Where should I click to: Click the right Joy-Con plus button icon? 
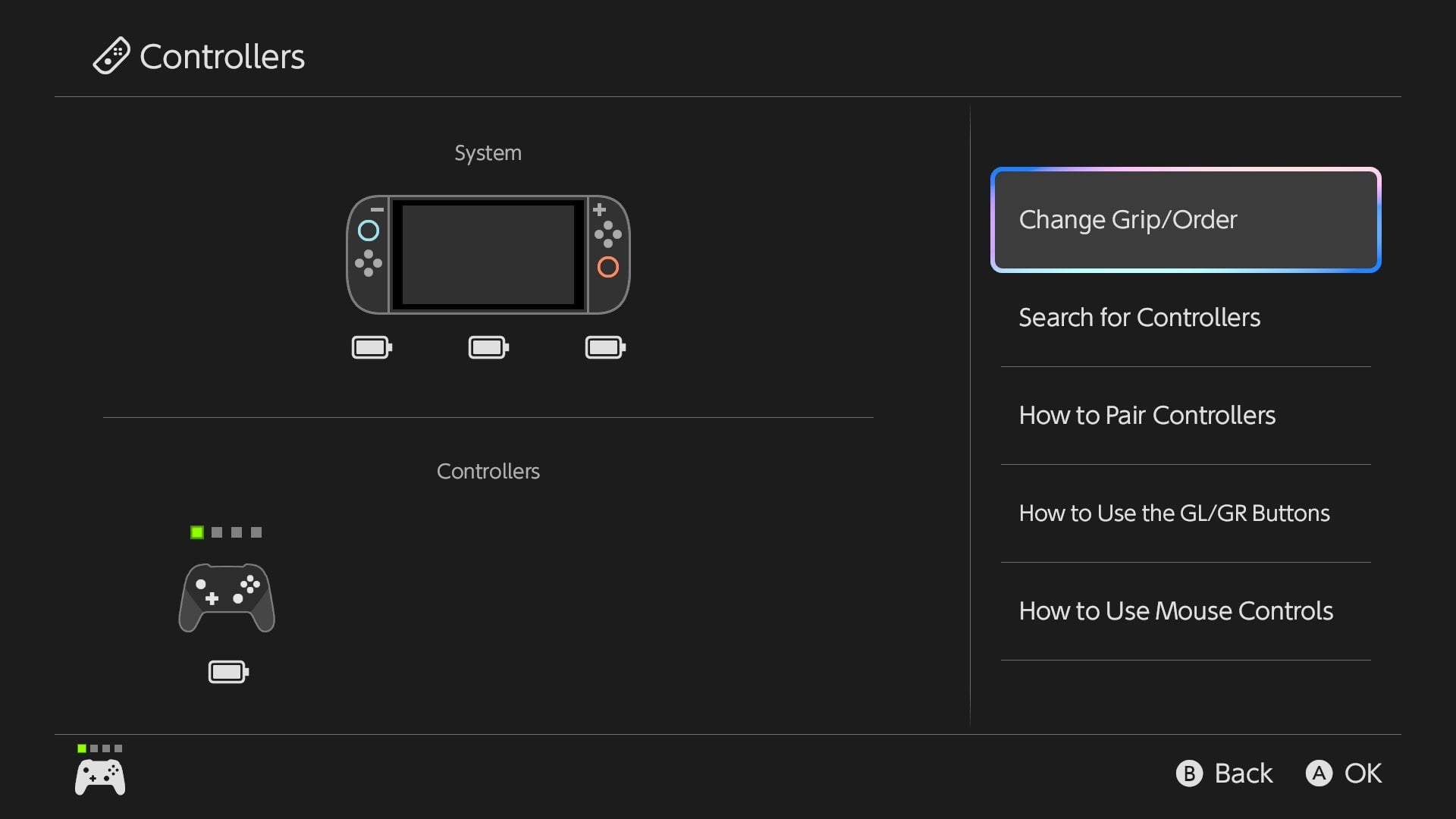point(599,209)
